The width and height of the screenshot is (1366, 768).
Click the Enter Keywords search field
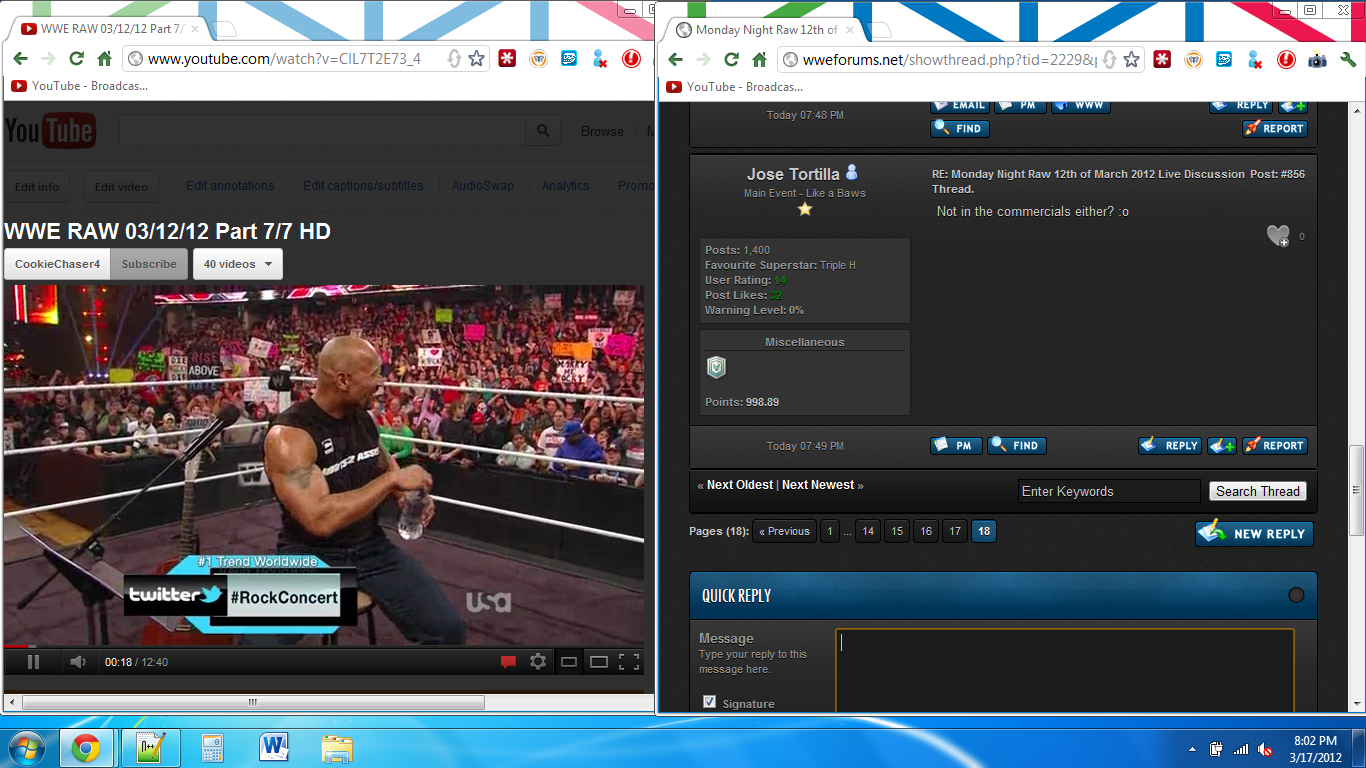click(1108, 491)
